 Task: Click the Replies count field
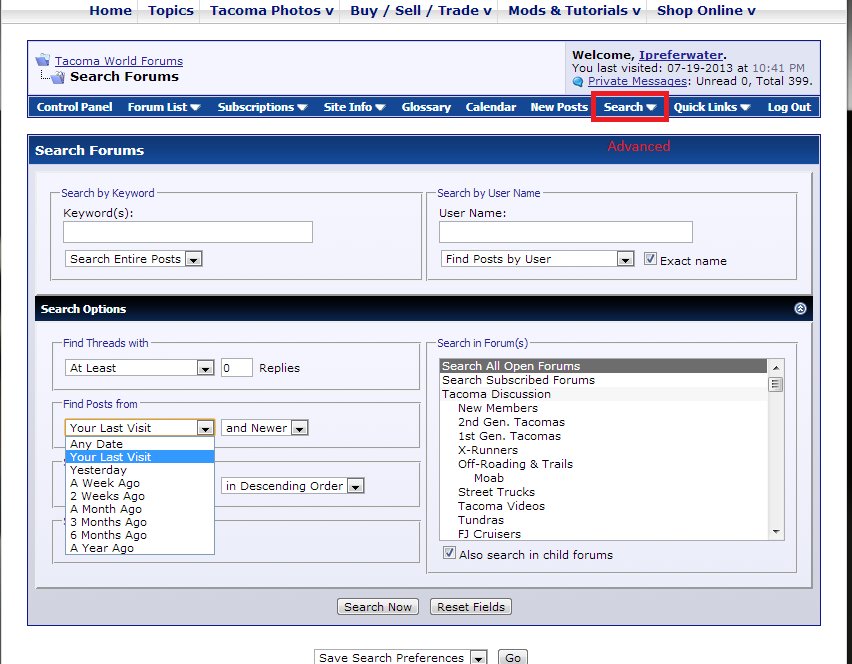click(x=236, y=368)
